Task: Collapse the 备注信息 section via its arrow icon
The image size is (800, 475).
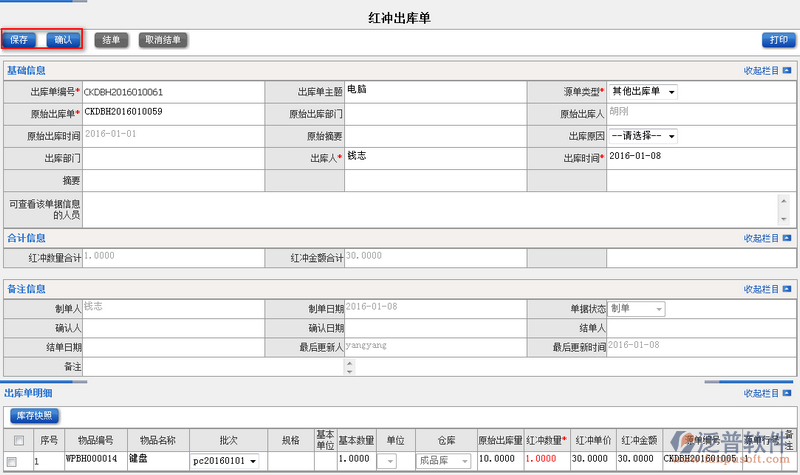Action: pyautogui.click(x=787, y=289)
